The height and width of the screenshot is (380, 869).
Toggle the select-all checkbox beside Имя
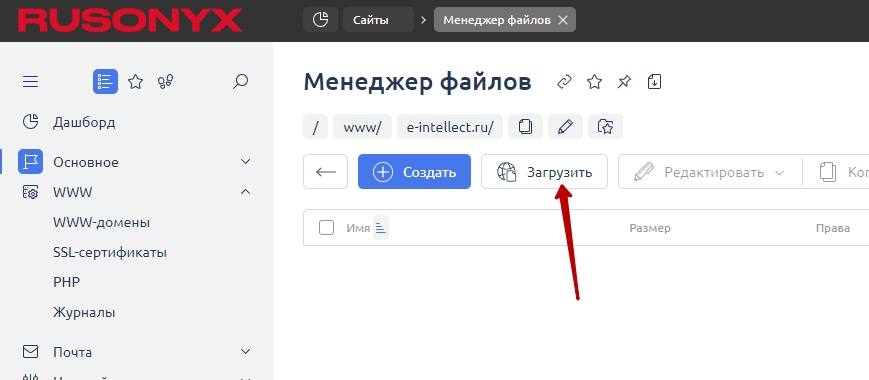click(x=326, y=228)
